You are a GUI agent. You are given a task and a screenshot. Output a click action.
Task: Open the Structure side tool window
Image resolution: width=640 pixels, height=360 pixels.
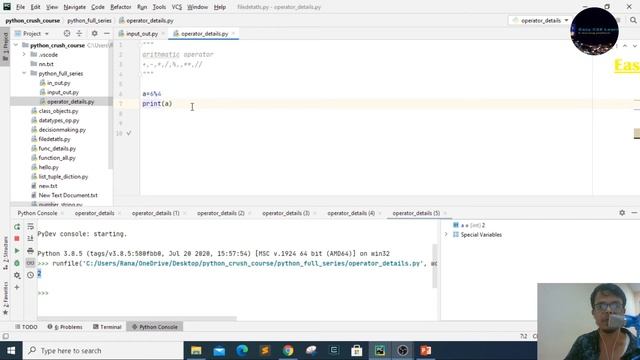(5, 253)
